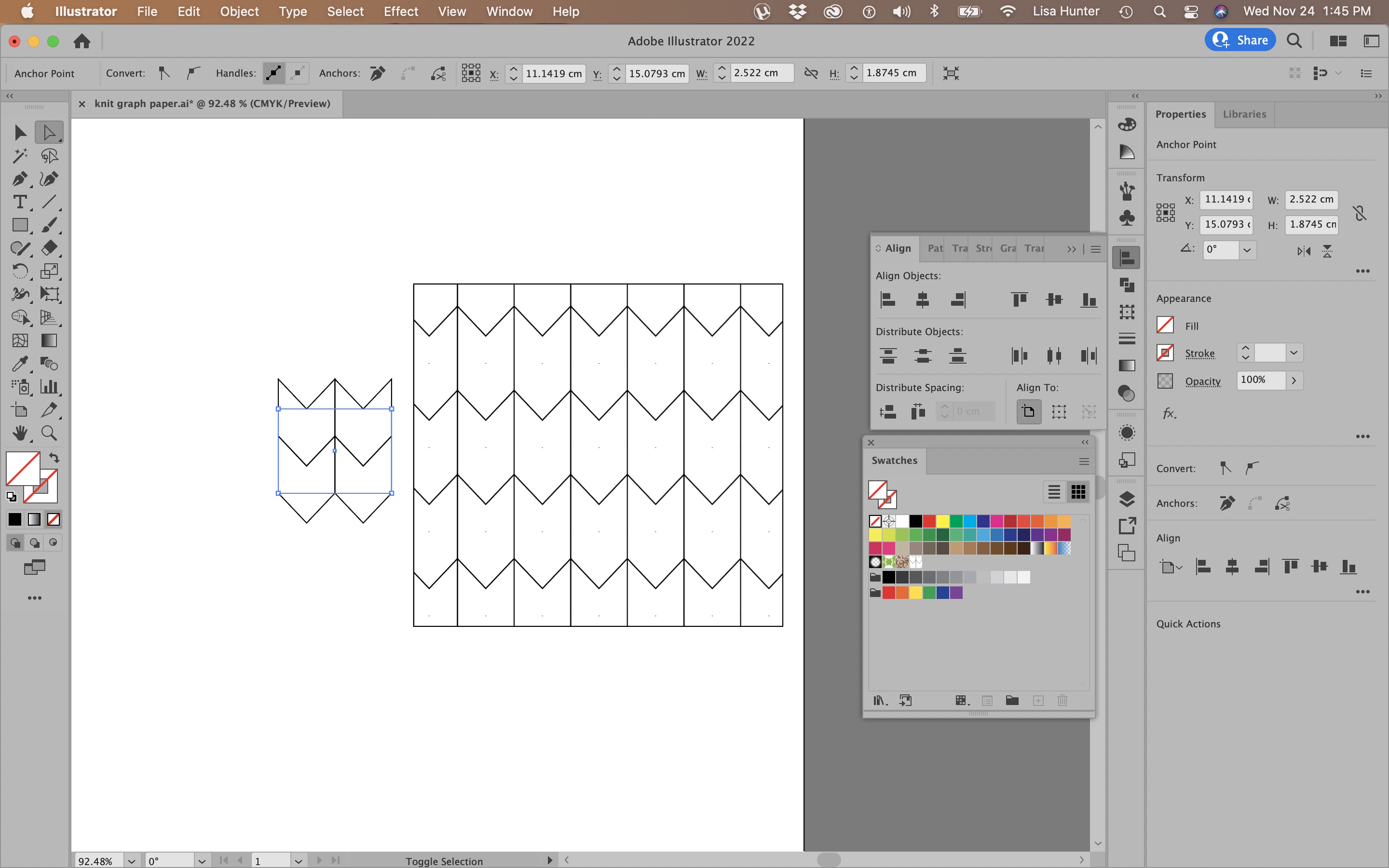Select the Type tool
Screen dimensions: 1389x868
(20, 202)
